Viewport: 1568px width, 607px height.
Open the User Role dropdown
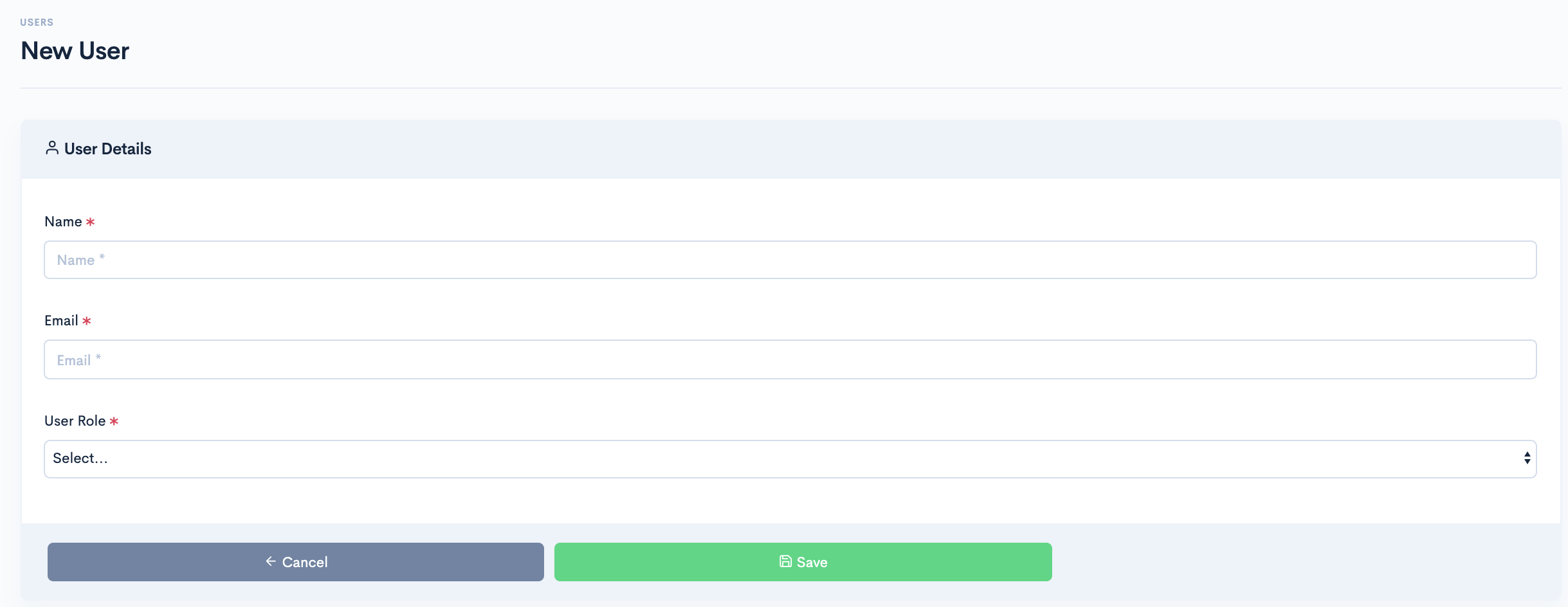click(790, 459)
